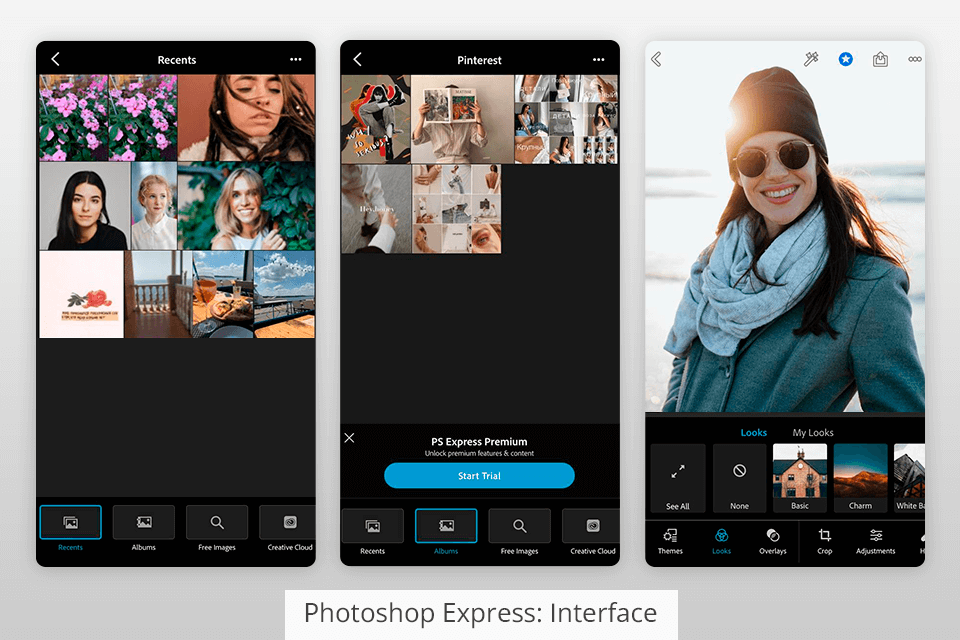Screen dimensions: 960x640
Task: Select Recents tab in the Recents screen
Action: [70, 529]
